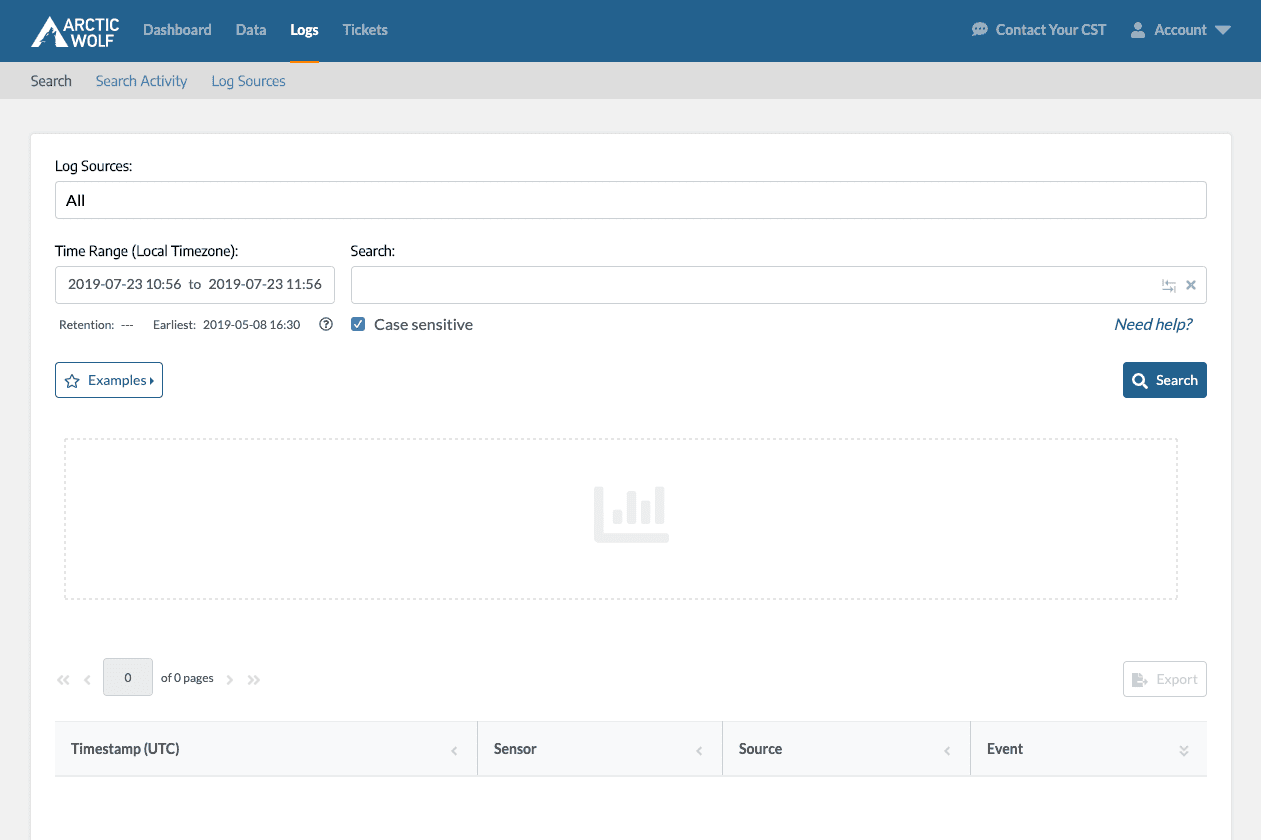Open the Dashboard menu item
This screenshot has height=840, width=1261.
(177, 30)
